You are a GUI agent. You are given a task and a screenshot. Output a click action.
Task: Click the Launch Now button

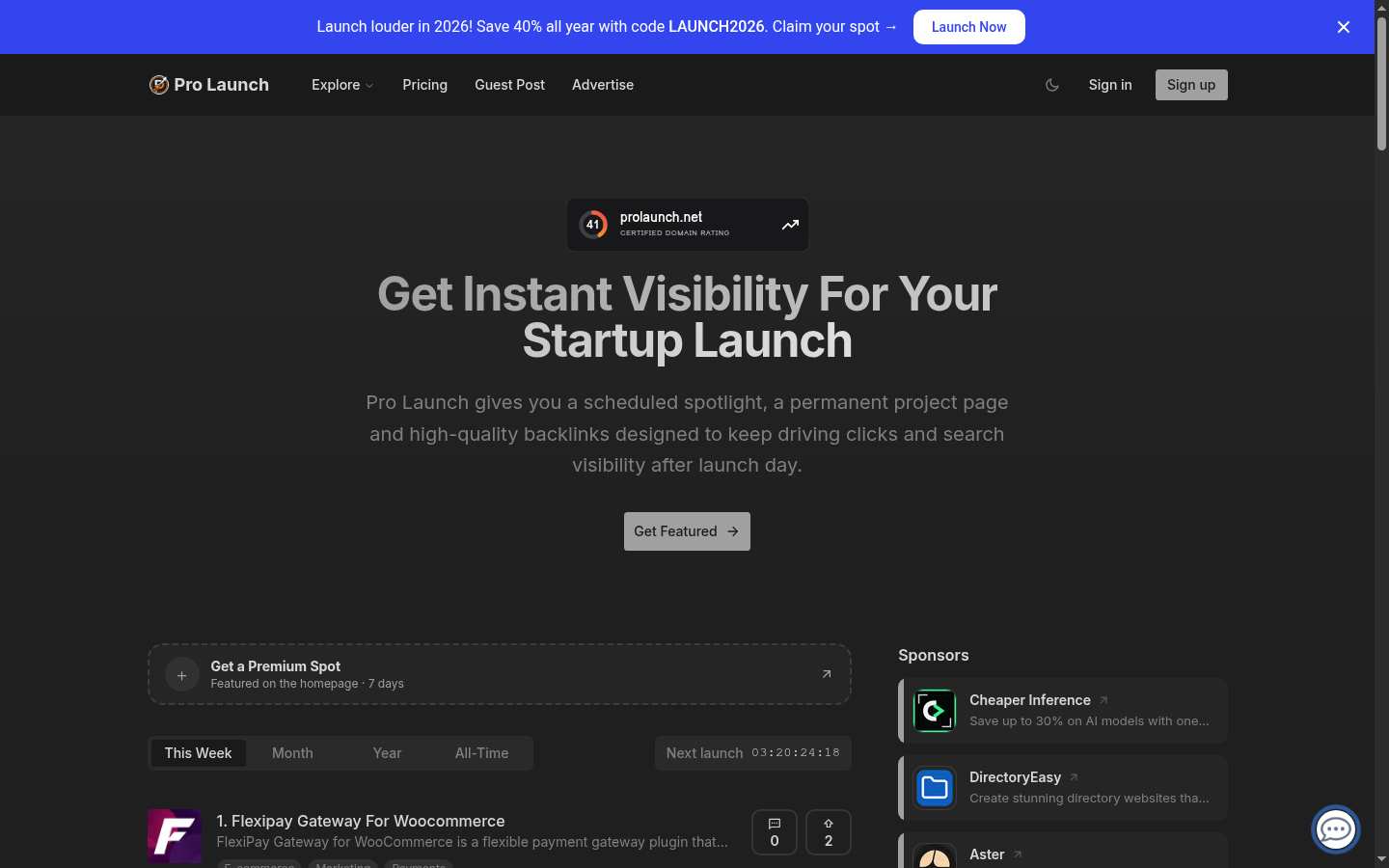click(x=968, y=27)
